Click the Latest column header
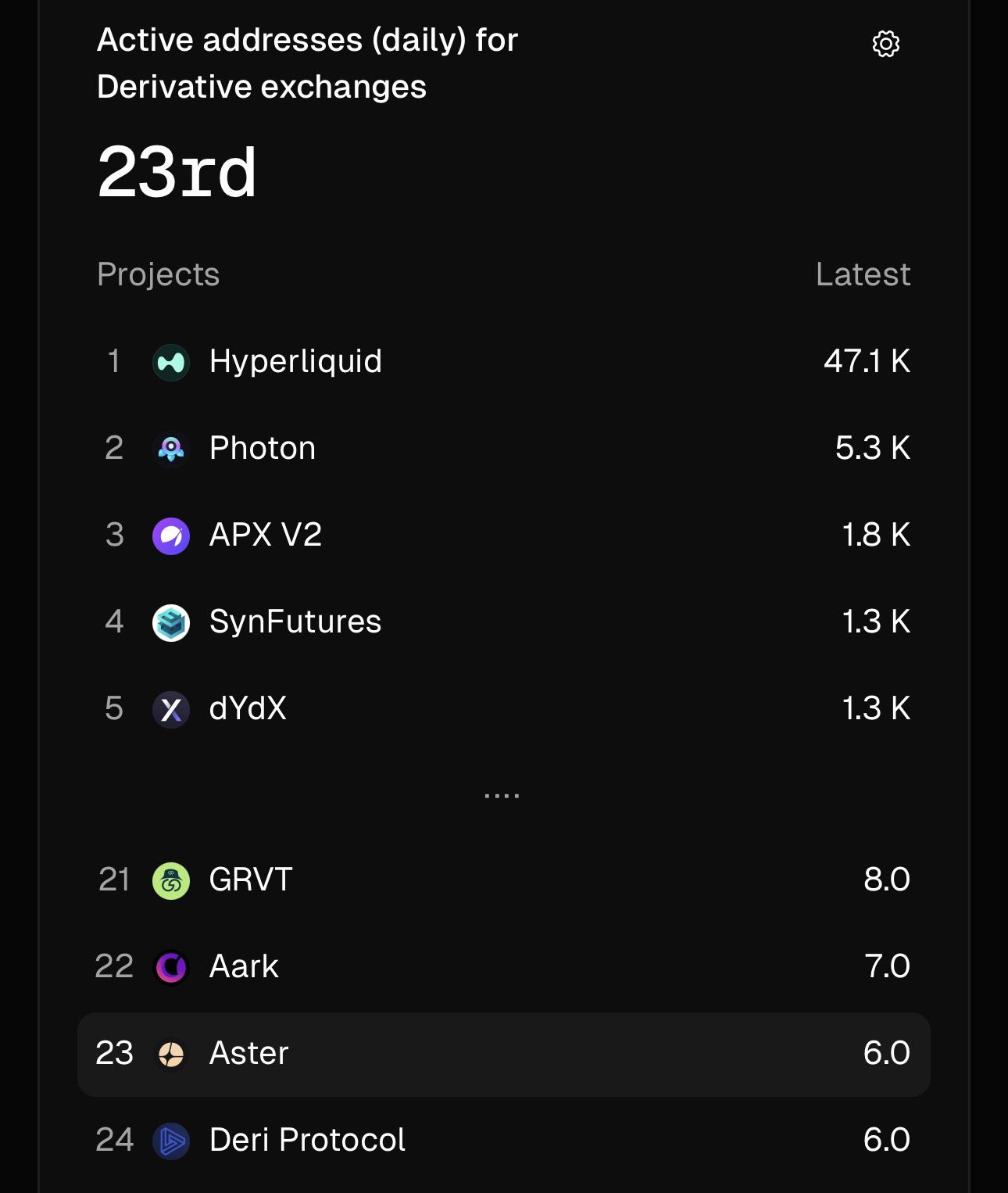 click(863, 274)
